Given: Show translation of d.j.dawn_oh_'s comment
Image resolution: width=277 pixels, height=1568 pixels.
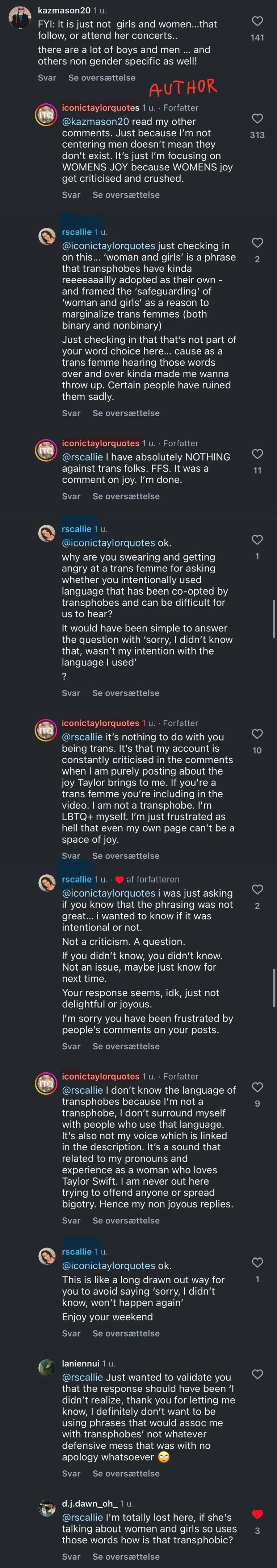Looking at the screenshot, I should pos(126,1557).
